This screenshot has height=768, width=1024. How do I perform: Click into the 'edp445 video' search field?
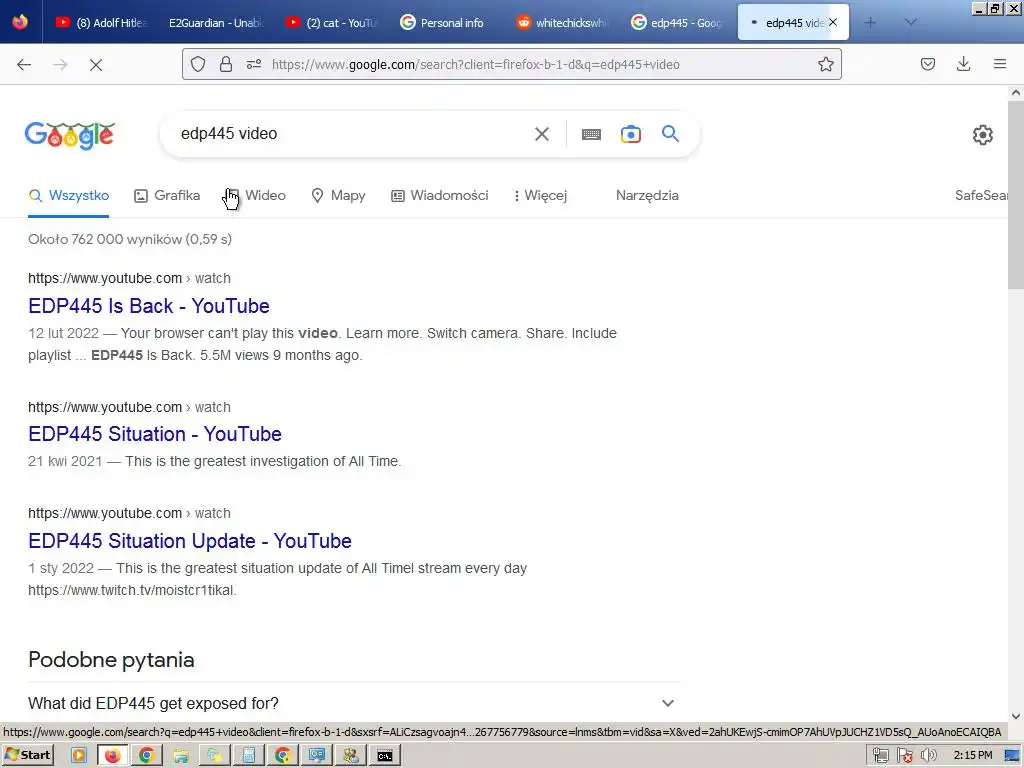click(x=353, y=133)
